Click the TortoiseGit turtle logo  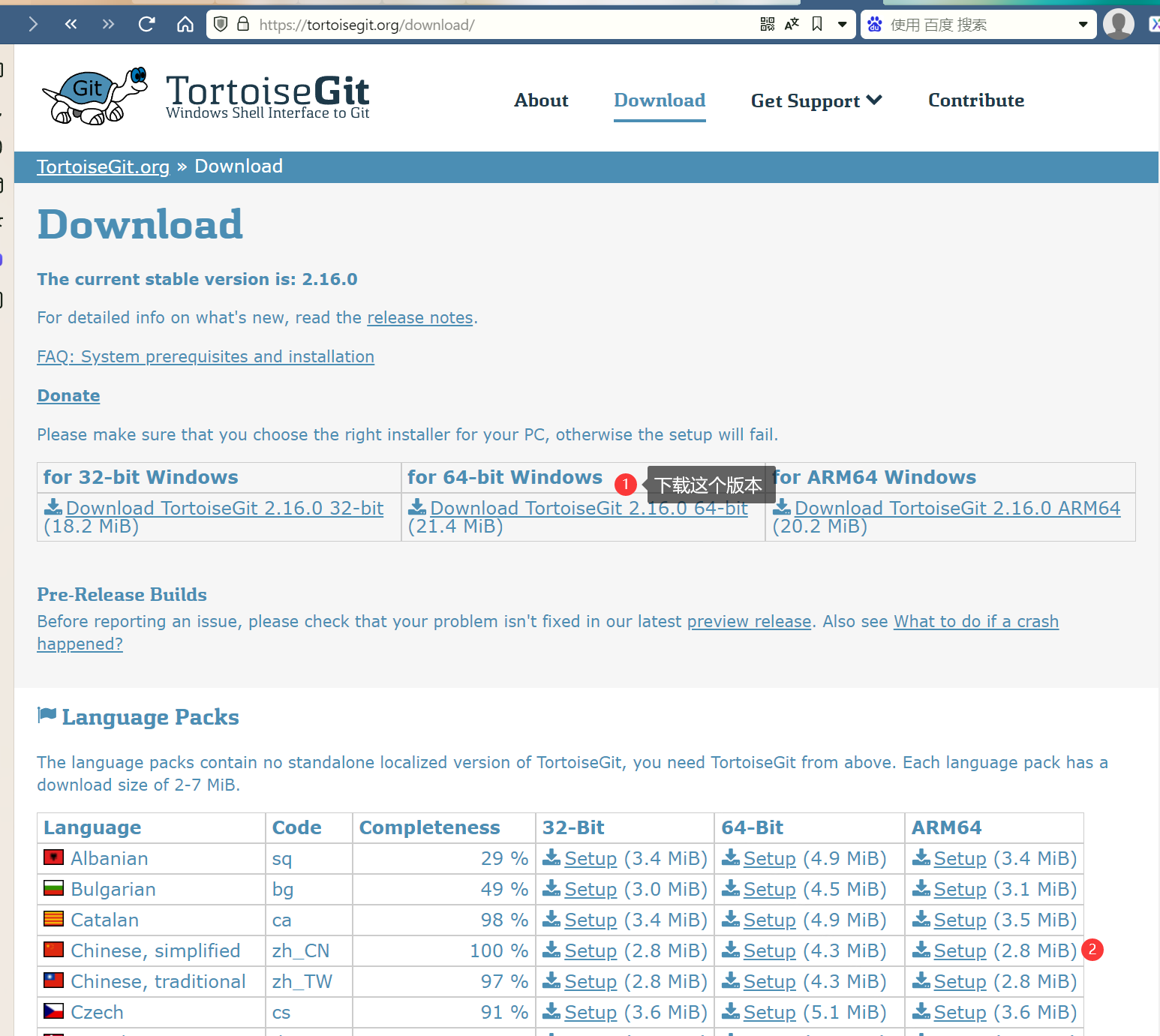95,96
